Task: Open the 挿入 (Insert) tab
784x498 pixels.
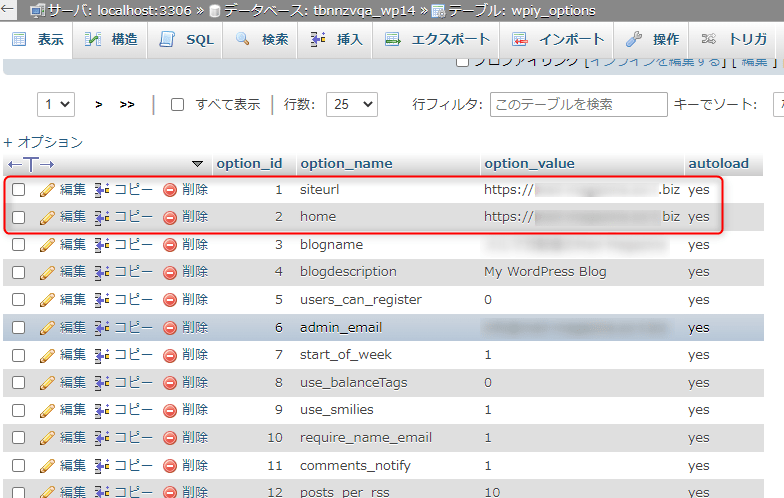Action: pos(336,40)
